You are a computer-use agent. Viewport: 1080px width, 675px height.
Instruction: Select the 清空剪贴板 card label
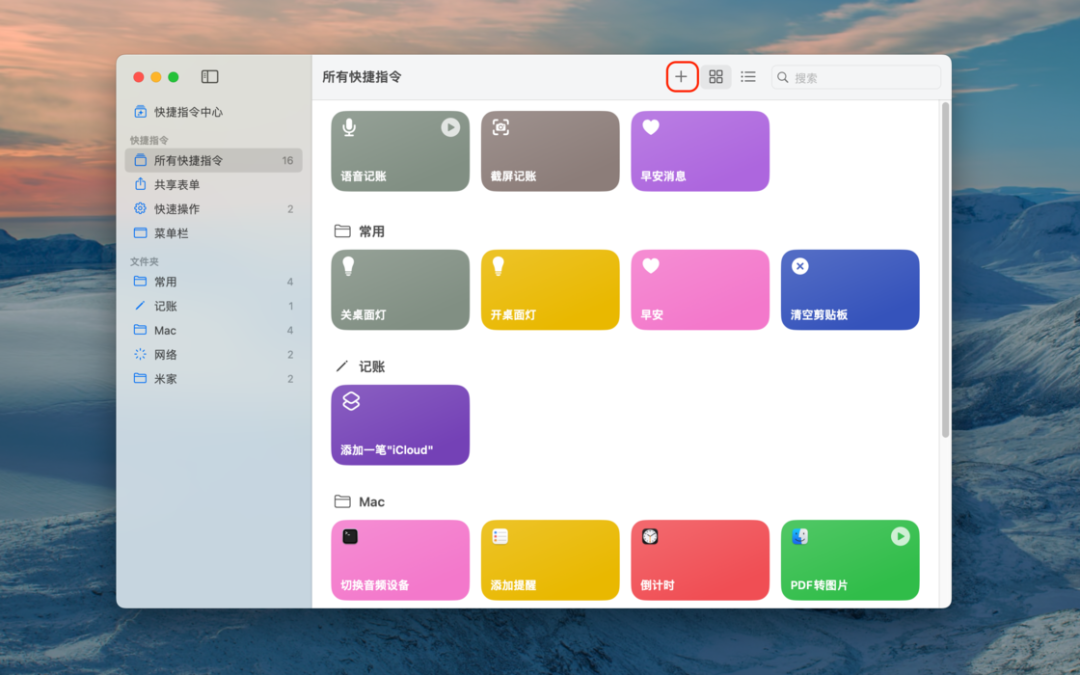point(819,315)
